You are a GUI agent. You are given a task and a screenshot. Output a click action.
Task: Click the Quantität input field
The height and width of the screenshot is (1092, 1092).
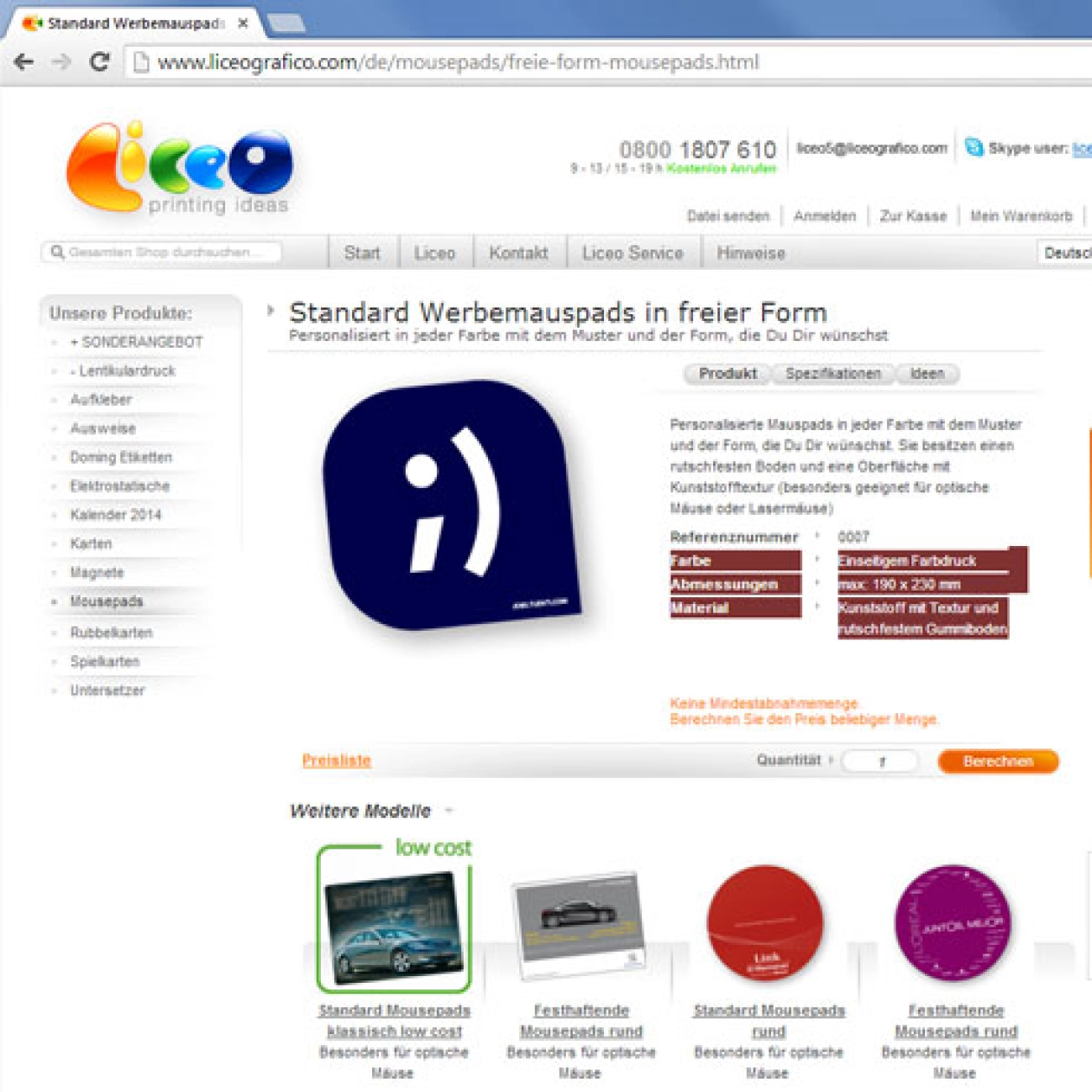[879, 761]
